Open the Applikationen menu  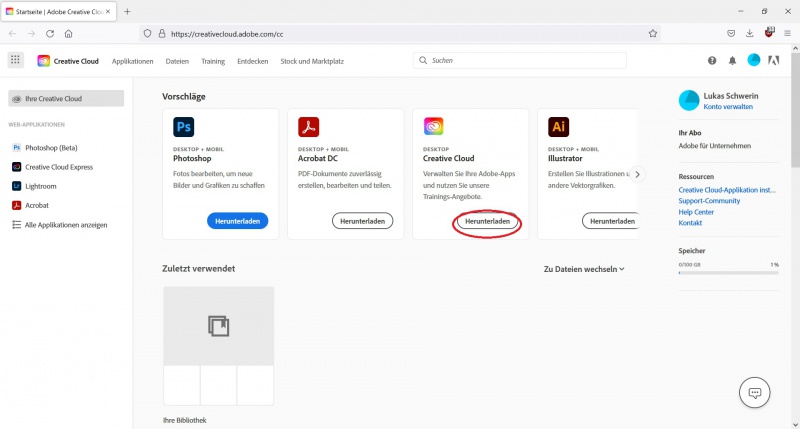coord(133,61)
